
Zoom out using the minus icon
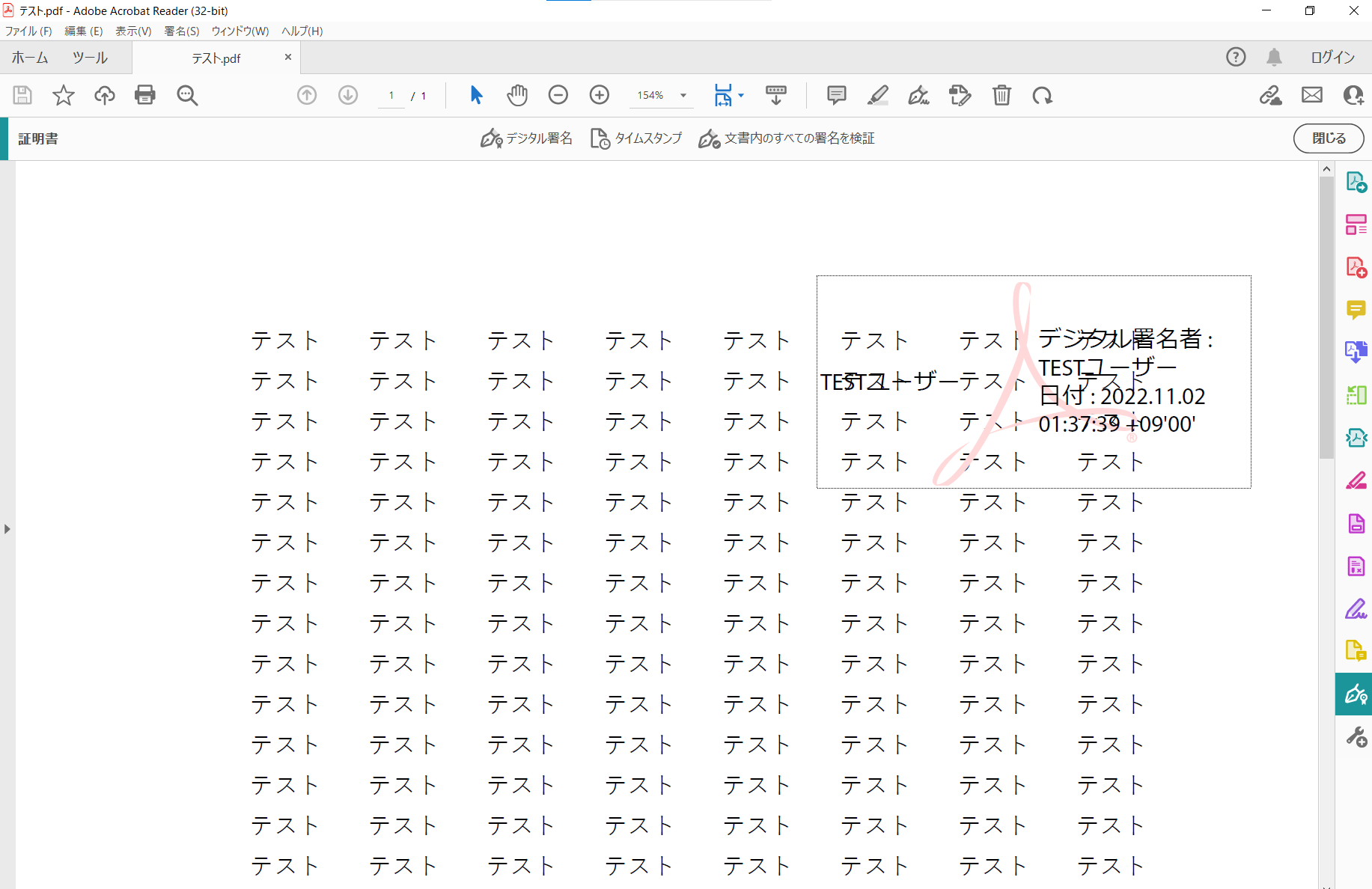(x=558, y=95)
